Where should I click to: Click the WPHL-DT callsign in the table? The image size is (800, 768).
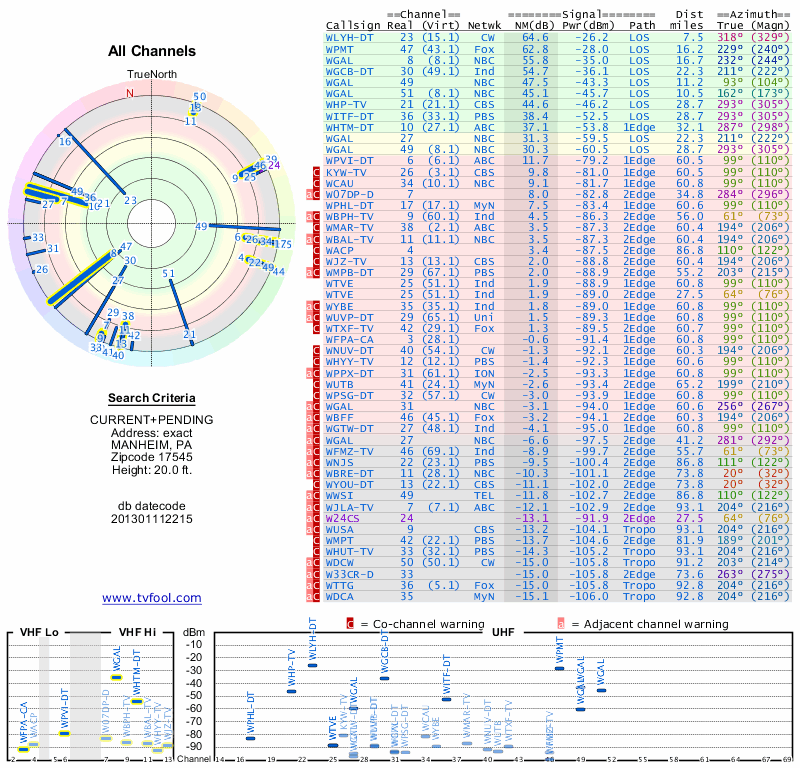point(349,205)
